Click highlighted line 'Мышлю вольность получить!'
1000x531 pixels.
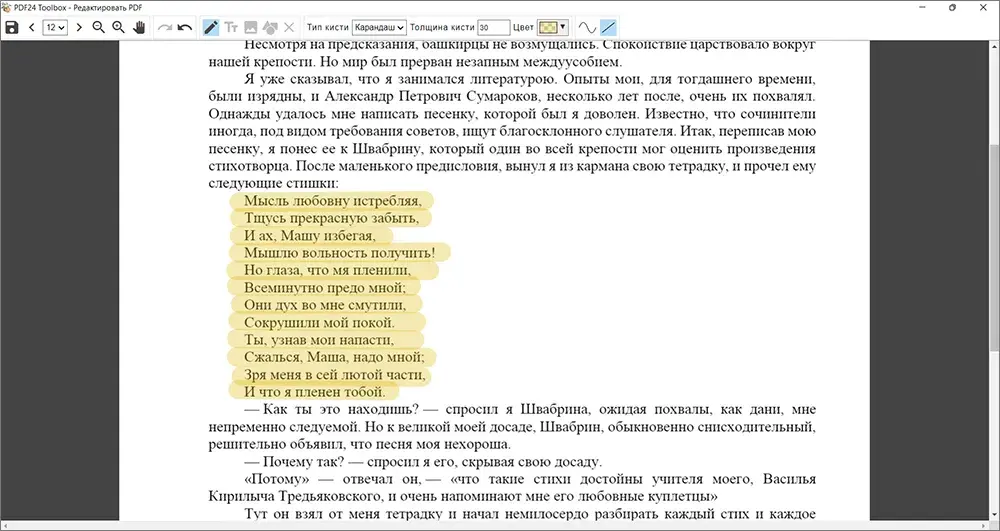[x=339, y=253]
